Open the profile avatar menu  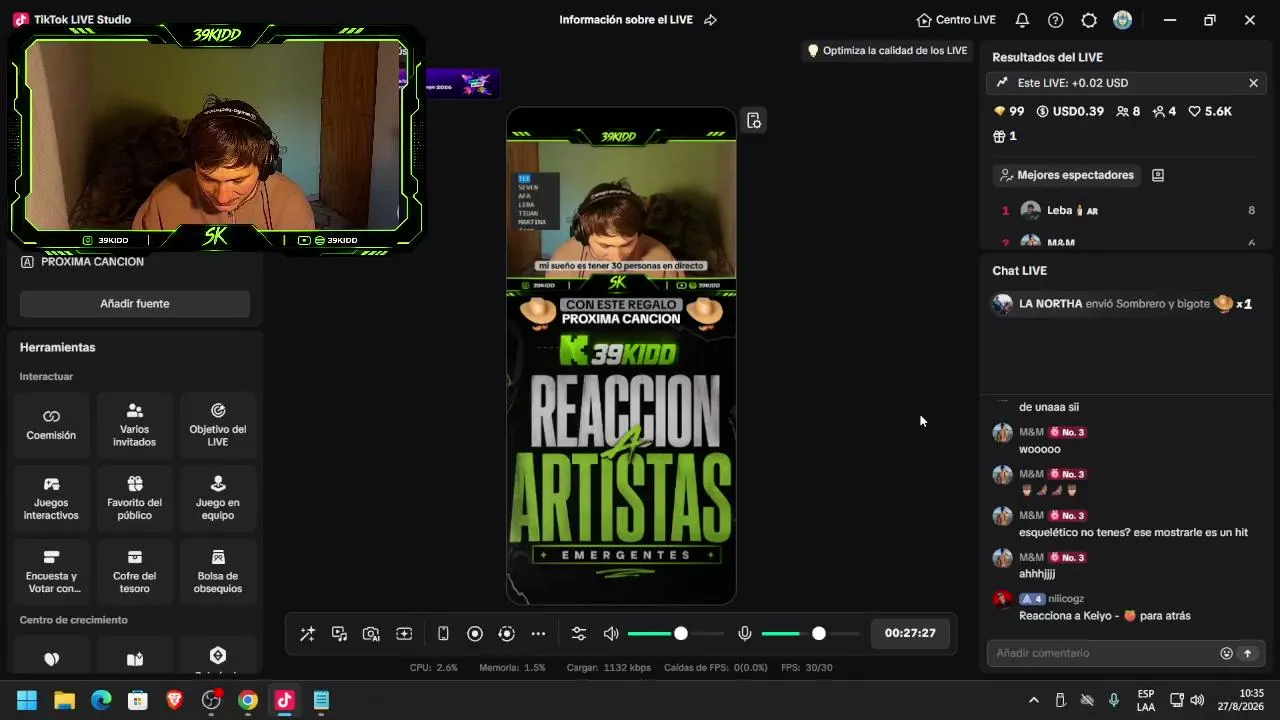click(1123, 20)
